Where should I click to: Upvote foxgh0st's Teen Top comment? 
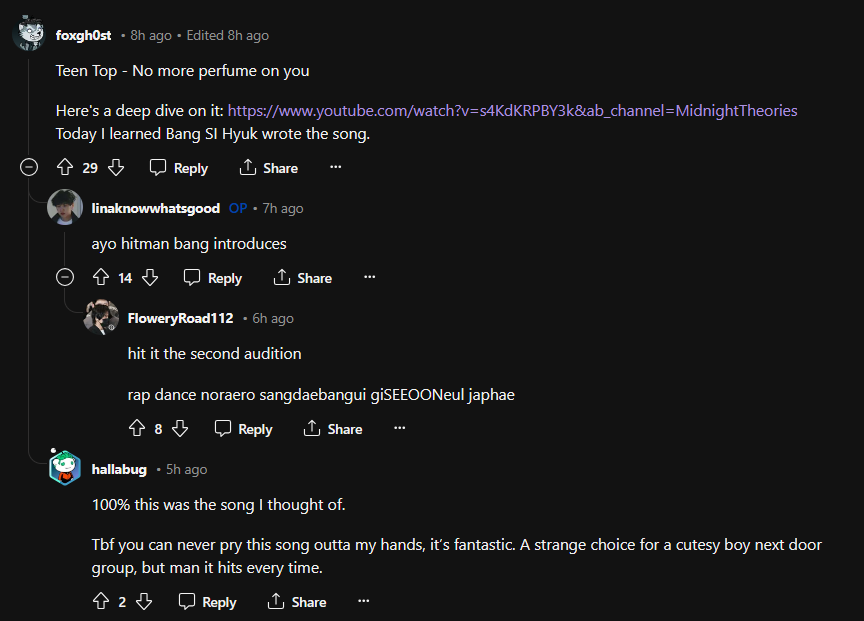click(x=65, y=168)
